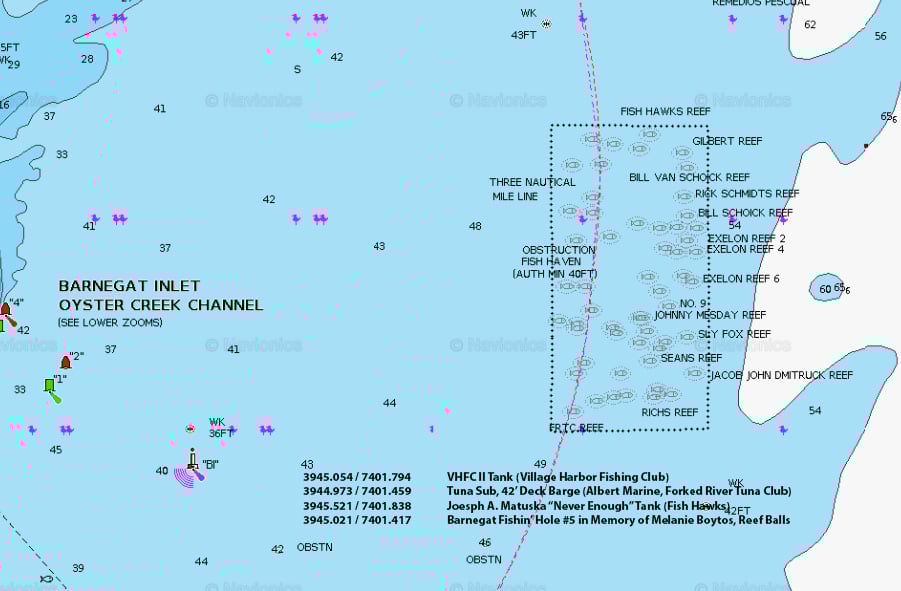Select the green buoy marked "1"
The height and width of the screenshot is (591, 901).
[x=50, y=387]
